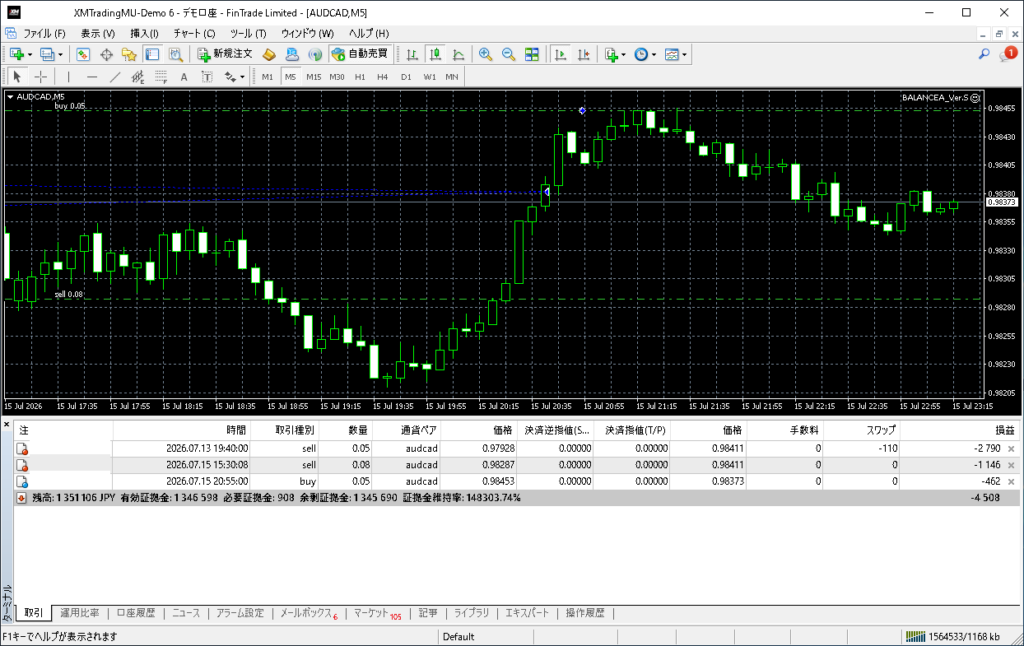Sort orders by 時間 column header
This screenshot has height=646, width=1024.
182,430
